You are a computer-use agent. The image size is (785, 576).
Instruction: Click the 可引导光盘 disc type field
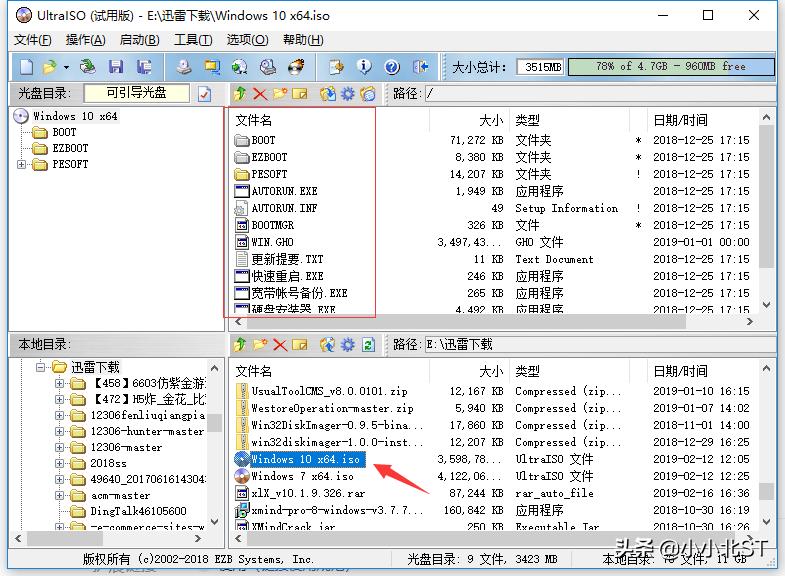(137, 93)
